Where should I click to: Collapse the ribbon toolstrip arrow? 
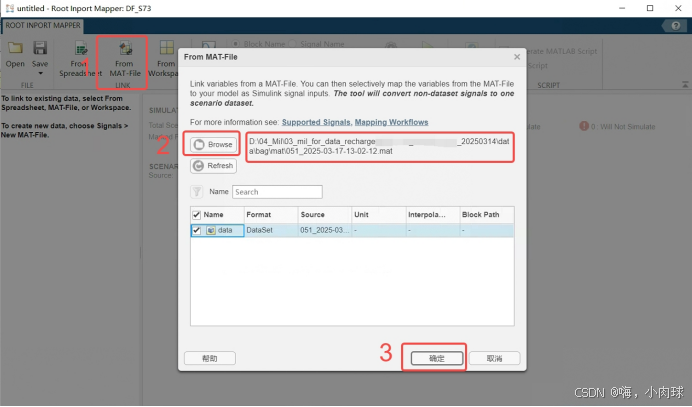[x=685, y=84]
